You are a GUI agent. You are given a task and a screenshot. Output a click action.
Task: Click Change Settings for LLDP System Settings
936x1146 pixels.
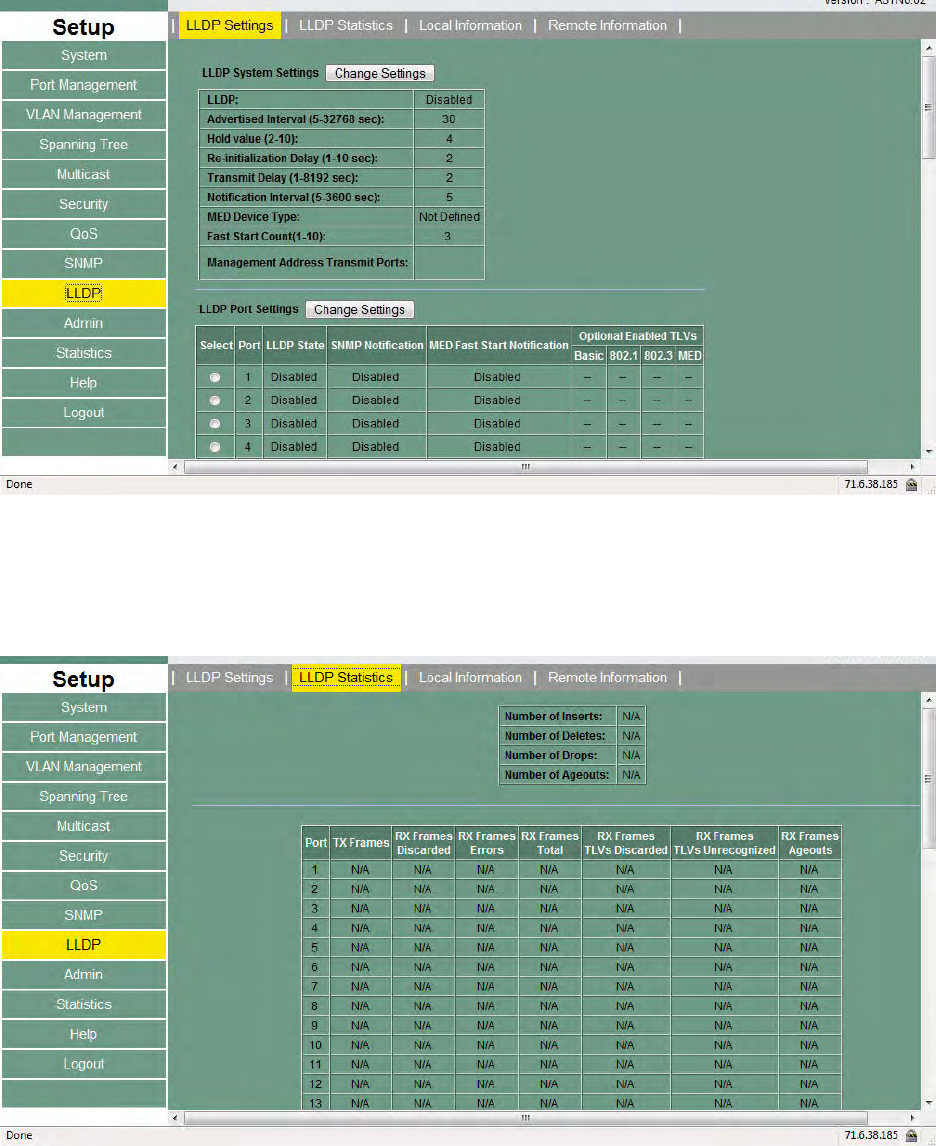[380, 73]
